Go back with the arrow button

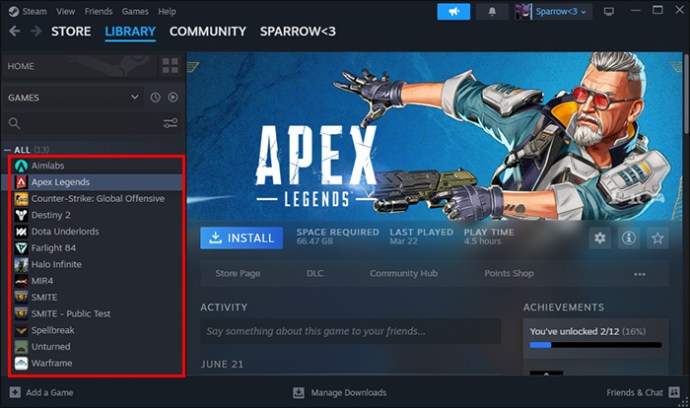[x=15, y=31]
